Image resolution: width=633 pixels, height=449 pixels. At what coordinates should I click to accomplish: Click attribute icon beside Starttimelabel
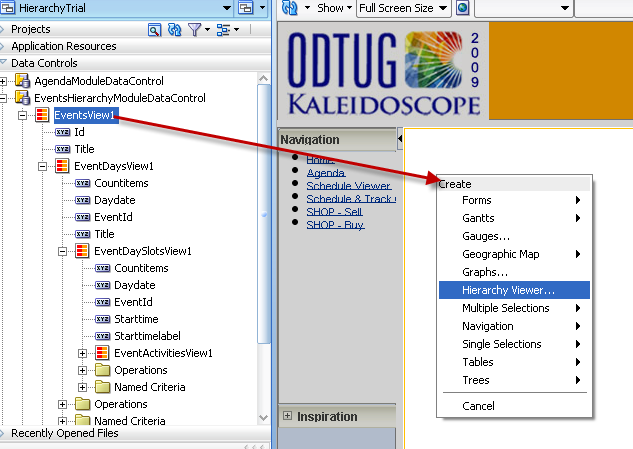click(103, 336)
